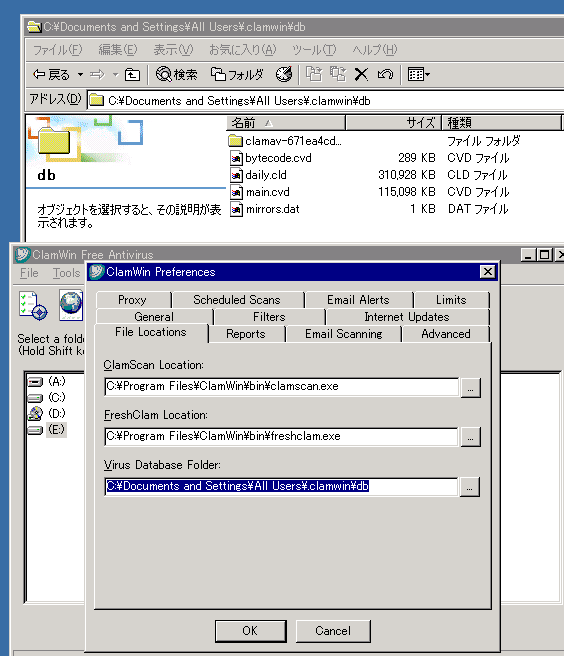Select the bytecode.cvd file icon
Screen dimensions: 564x656
point(236,158)
